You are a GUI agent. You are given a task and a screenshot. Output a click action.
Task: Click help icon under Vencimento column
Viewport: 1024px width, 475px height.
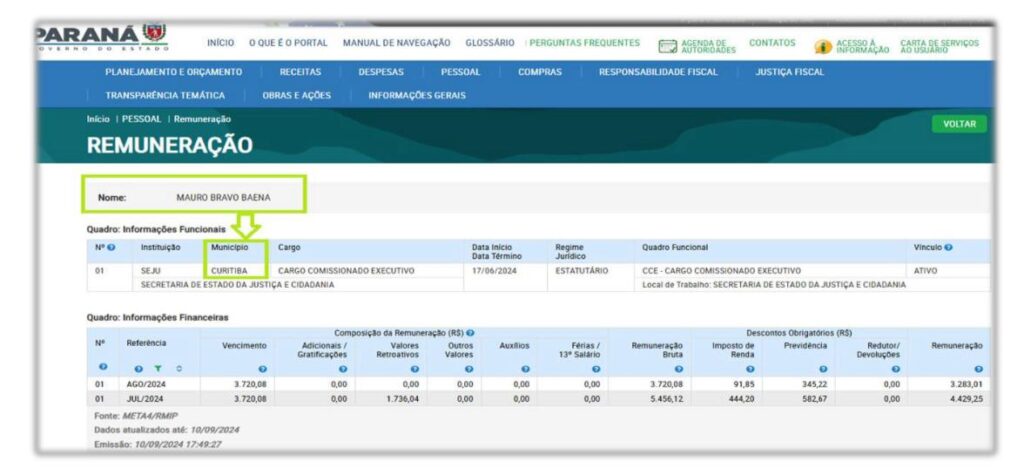[263, 369]
